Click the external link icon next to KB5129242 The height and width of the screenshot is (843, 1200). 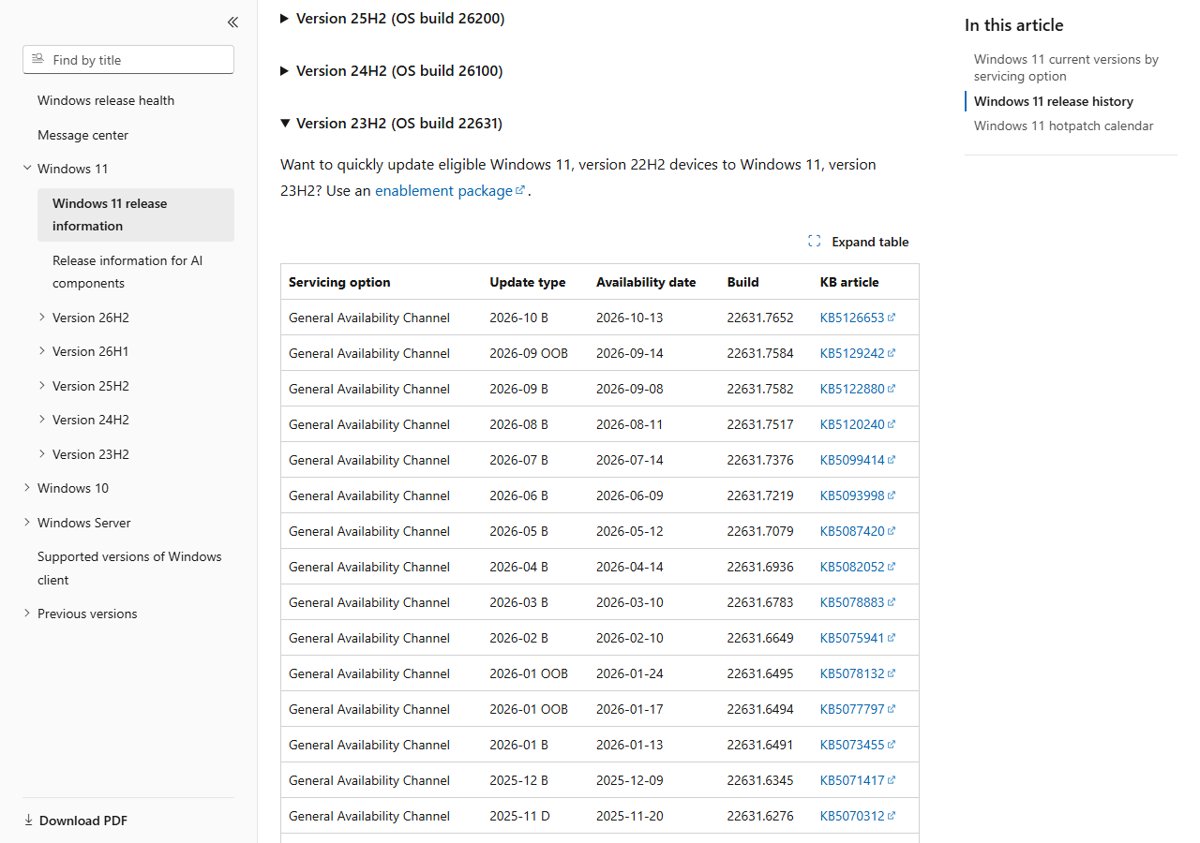tap(891, 353)
